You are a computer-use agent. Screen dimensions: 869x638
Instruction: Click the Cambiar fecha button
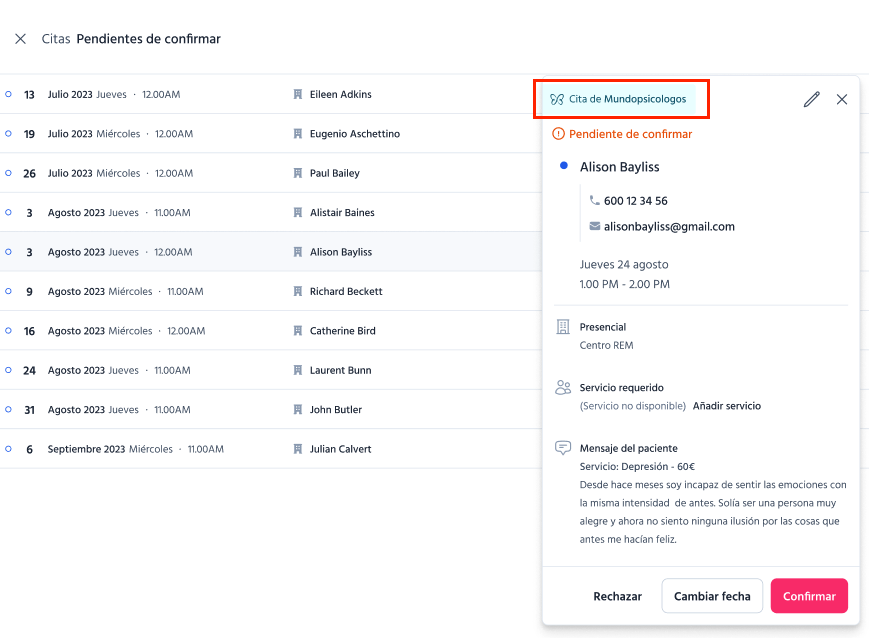(x=712, y=596)
